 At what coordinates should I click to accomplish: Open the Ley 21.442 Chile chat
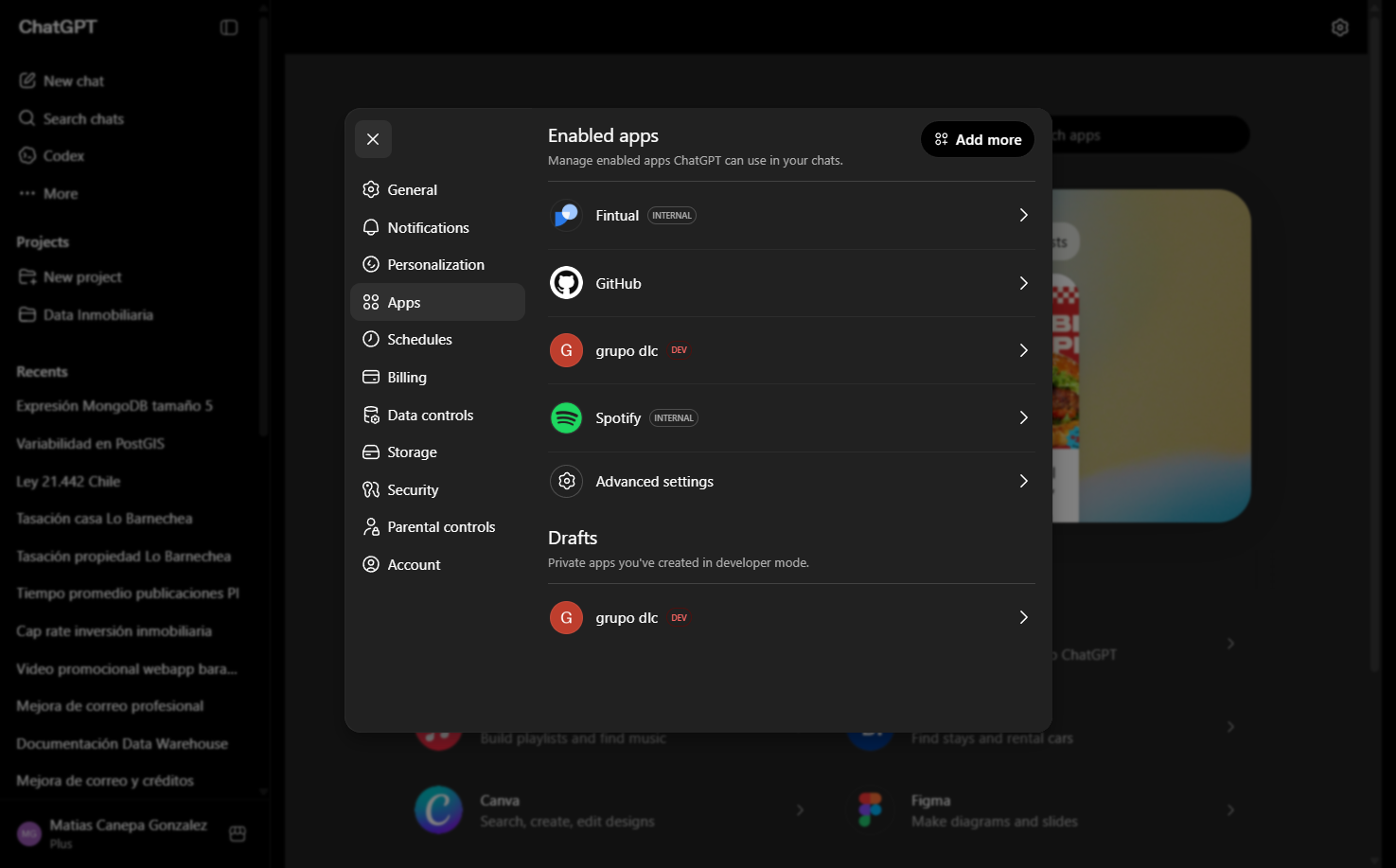tap(131, 481)
